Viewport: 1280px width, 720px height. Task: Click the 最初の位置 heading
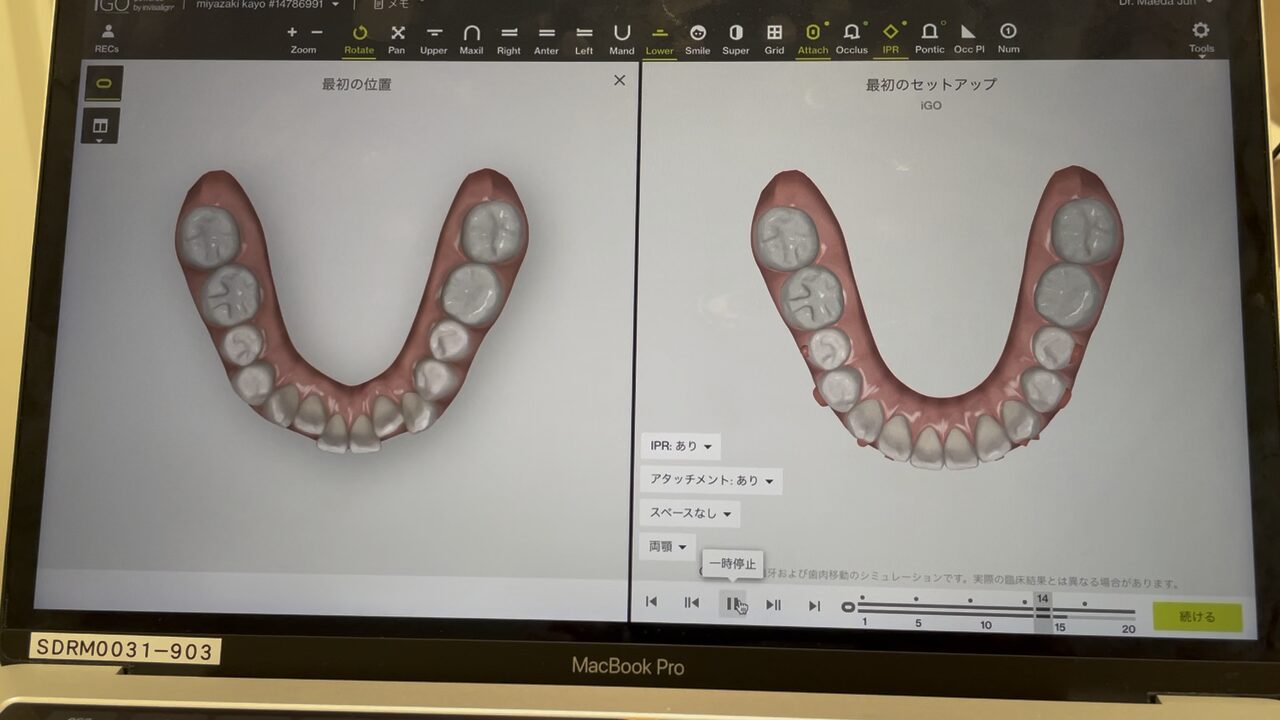tap(356, 84)
